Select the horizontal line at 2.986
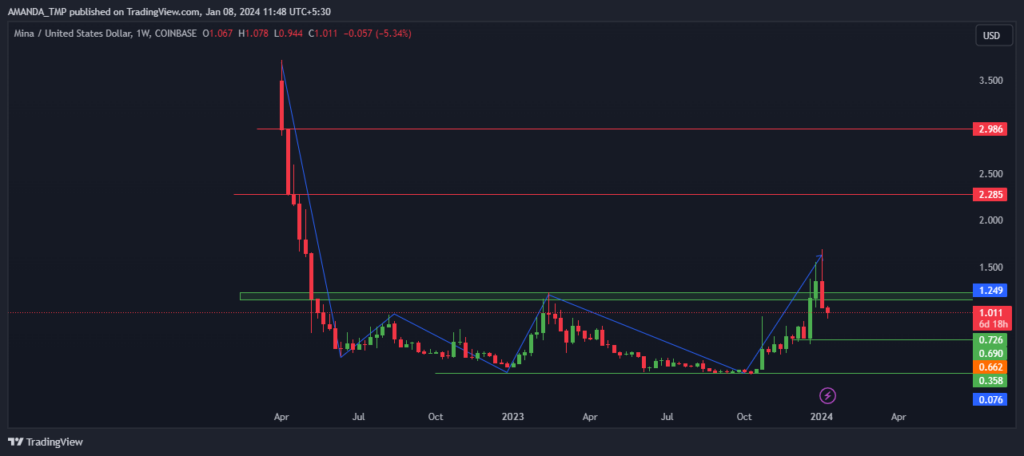The image size is (1024, 456). pyautogui.click(x=614, y=129)
